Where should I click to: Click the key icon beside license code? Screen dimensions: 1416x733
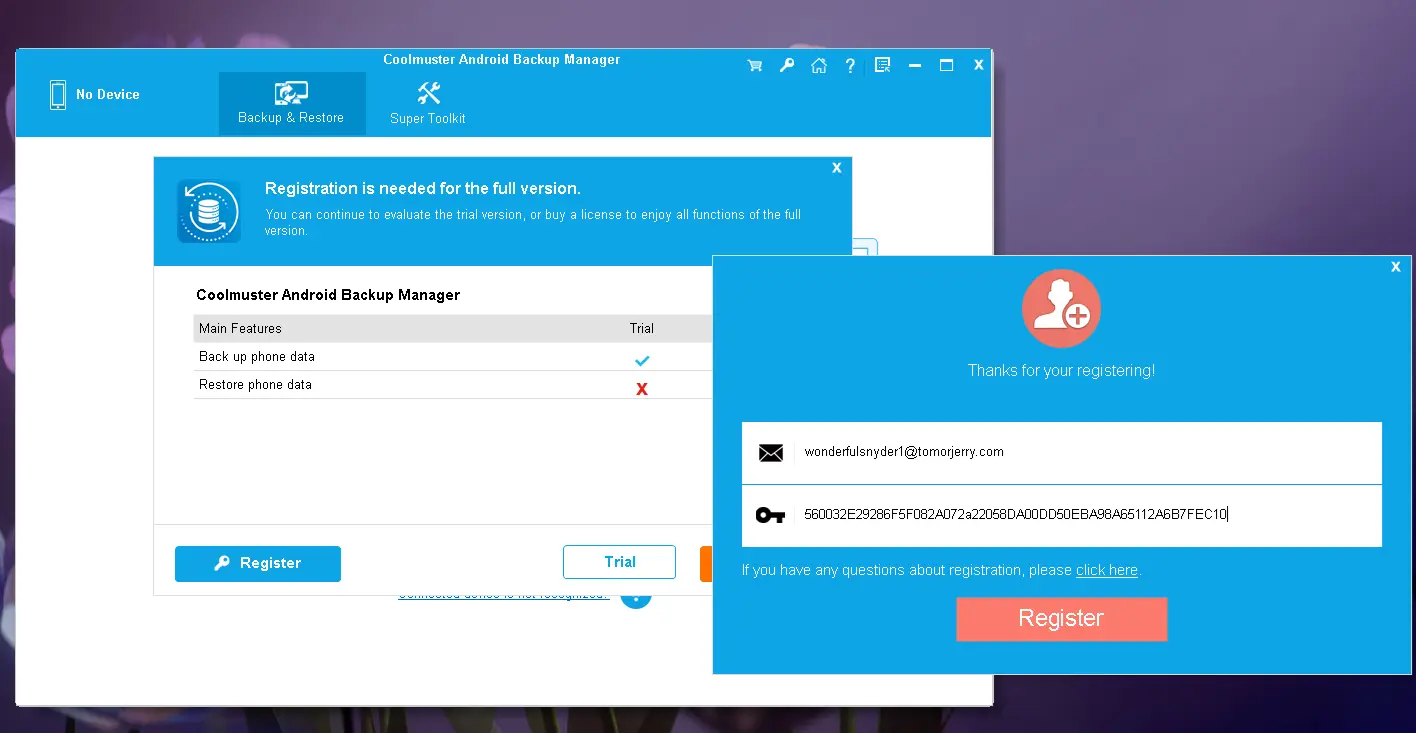[770, 515]
